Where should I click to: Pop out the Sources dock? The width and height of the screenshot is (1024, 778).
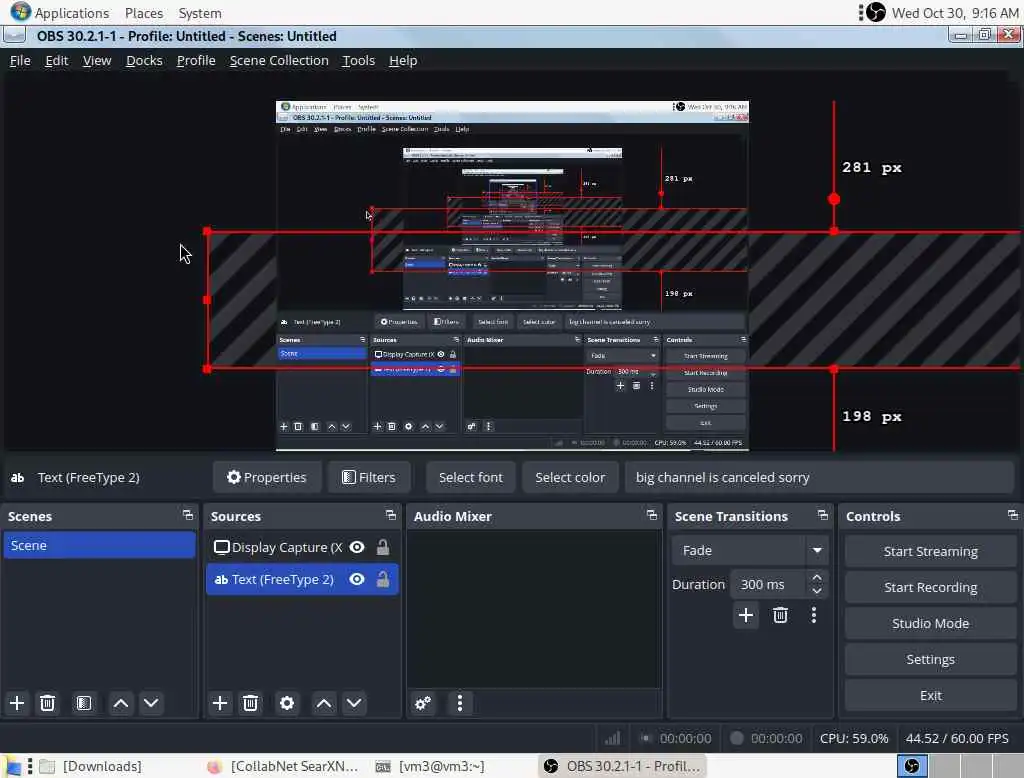[x=391, y=515]
